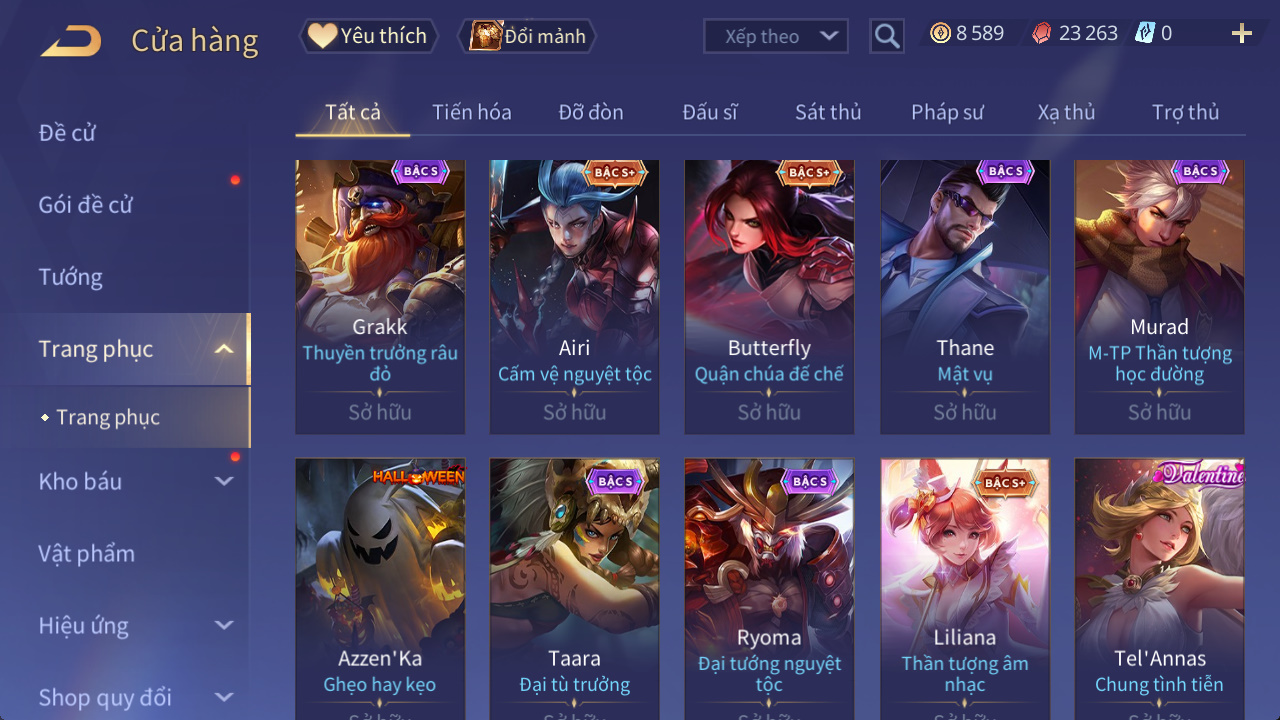The width and height of the screenshot is (1280, 720).
Task: Collapse the Trang phục sidebar section
Action: (224, 349)
